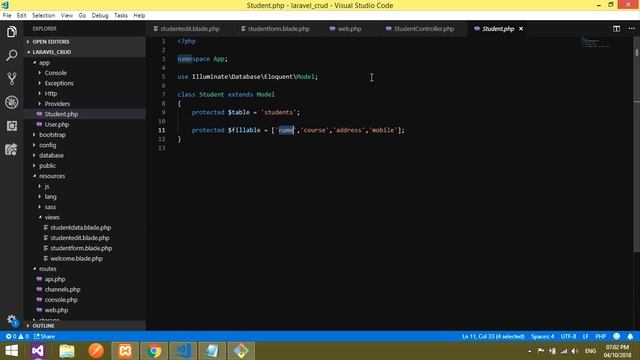Open the File menu
The height and width of the screenshot is (360, 640).
(7, 16)
